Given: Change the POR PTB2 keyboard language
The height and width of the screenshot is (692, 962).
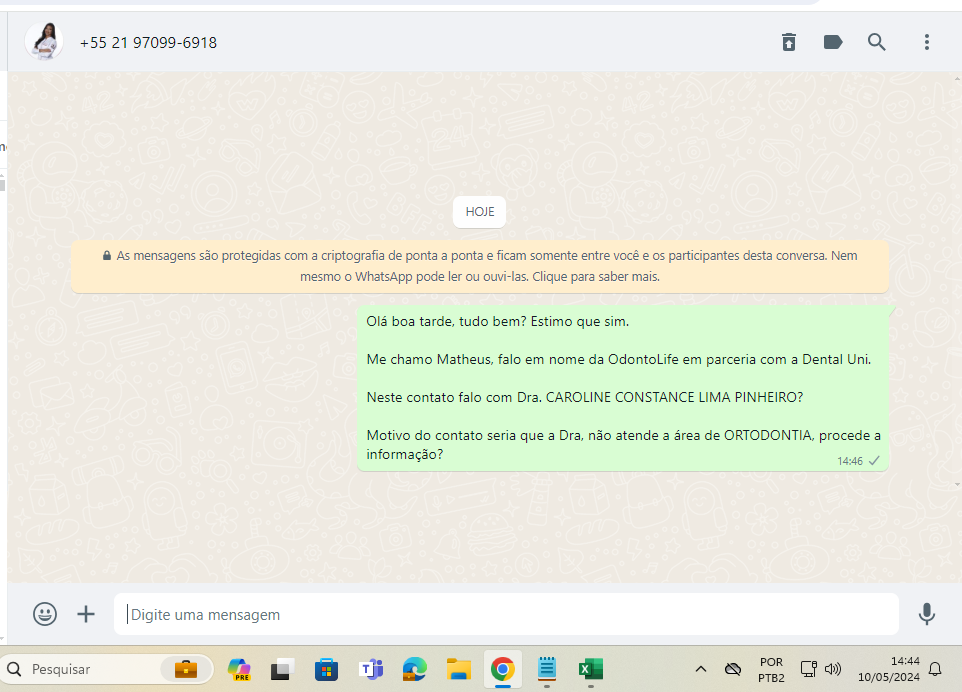Looking at the screenshot, I should coord(771,670).
